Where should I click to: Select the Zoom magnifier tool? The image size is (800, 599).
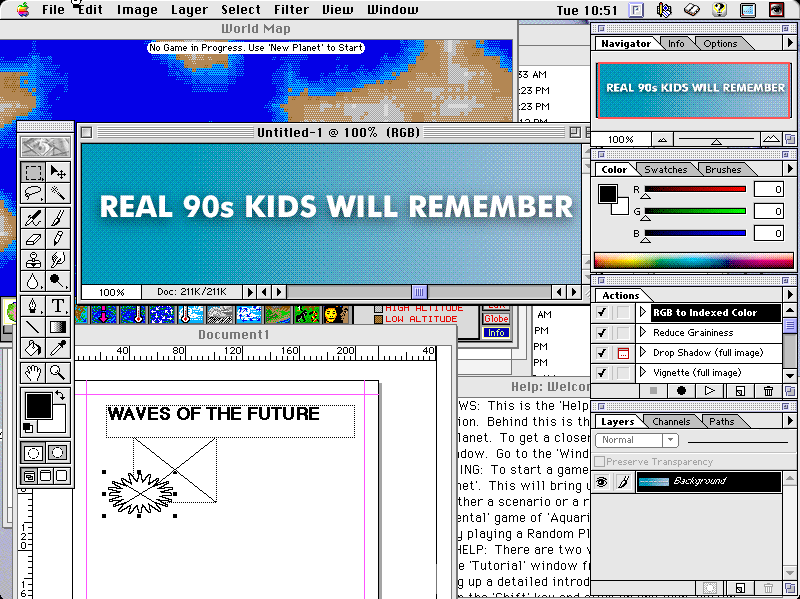(58, 371)
